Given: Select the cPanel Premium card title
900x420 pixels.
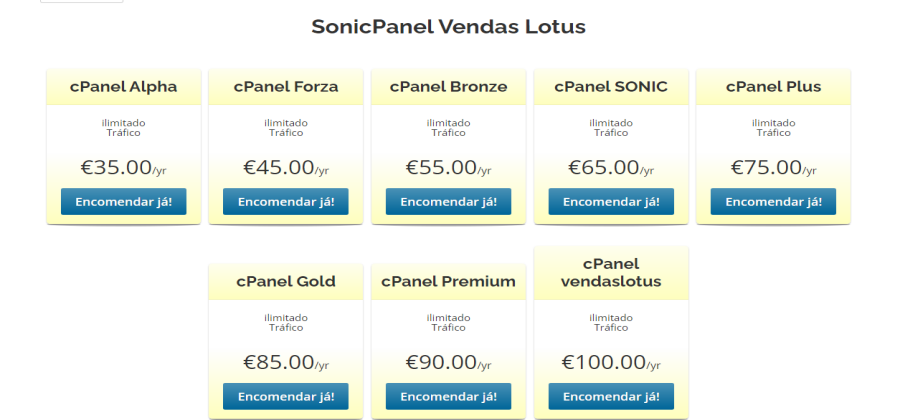Looking at the screenshot, I should click(x=448, y=281).
